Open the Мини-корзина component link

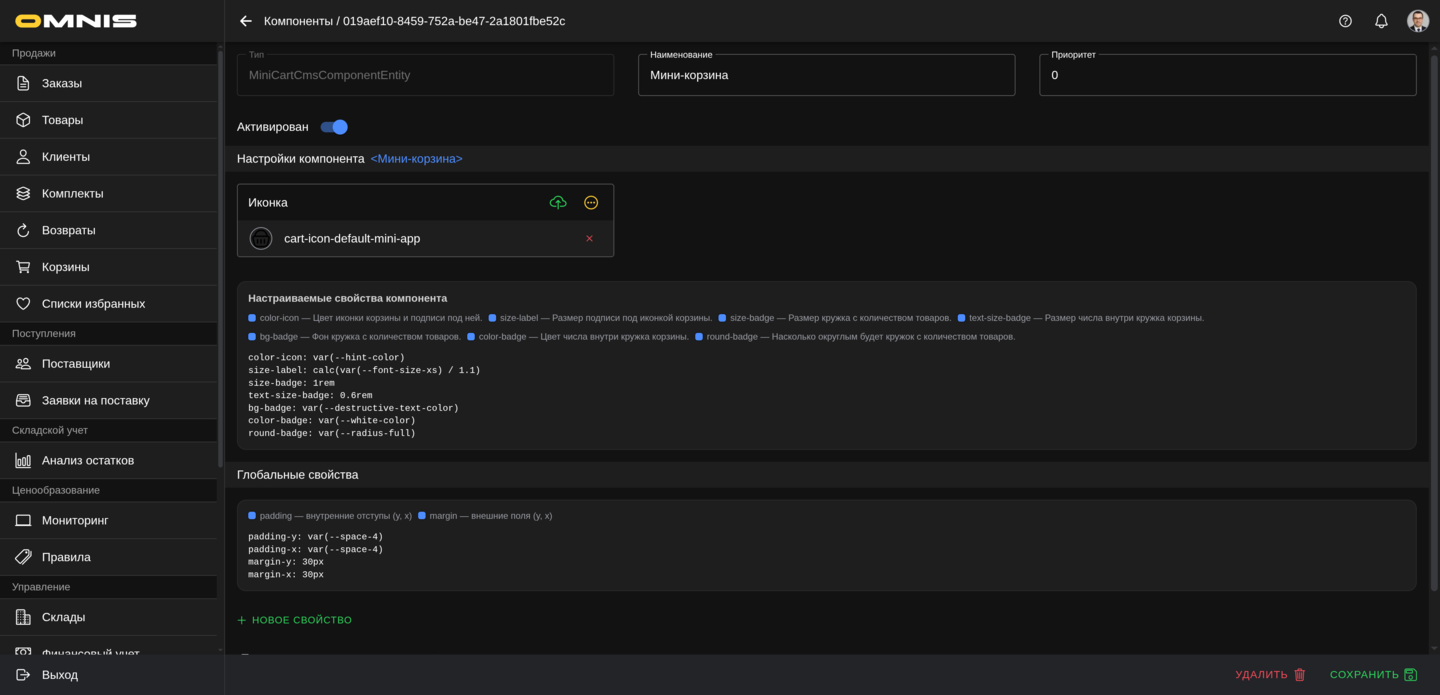pos(416,159)
